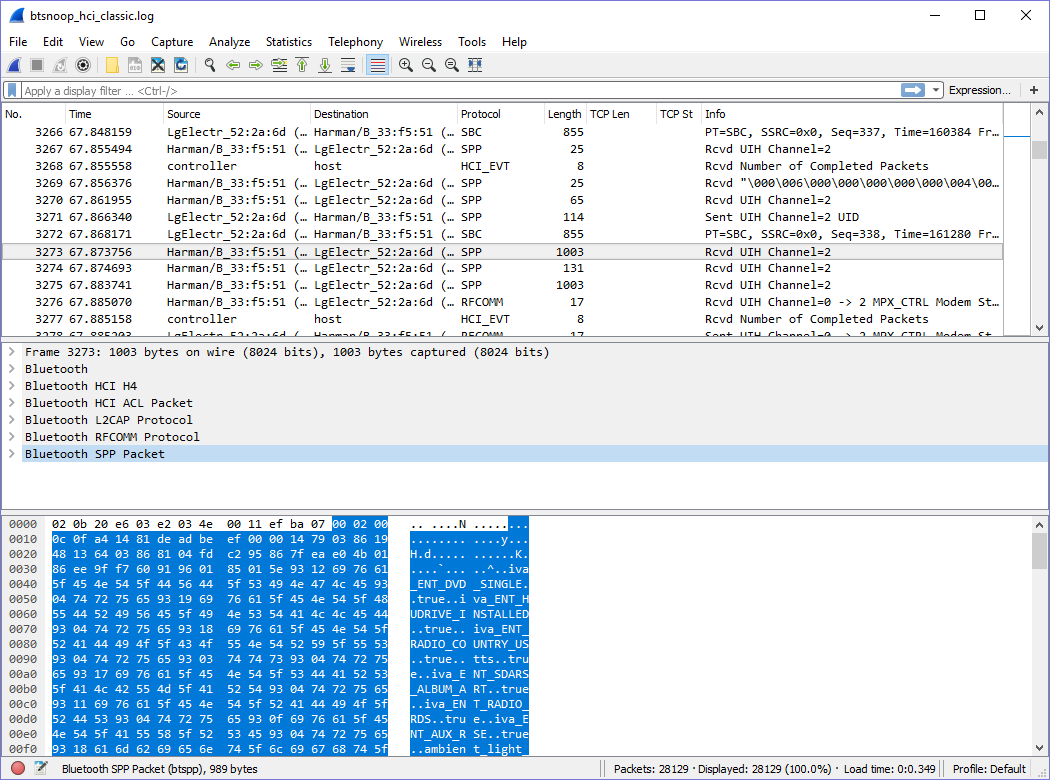Click the expert information red circle indicator
This screenshot has height=780, width=1050.
(x=17, y=769)
